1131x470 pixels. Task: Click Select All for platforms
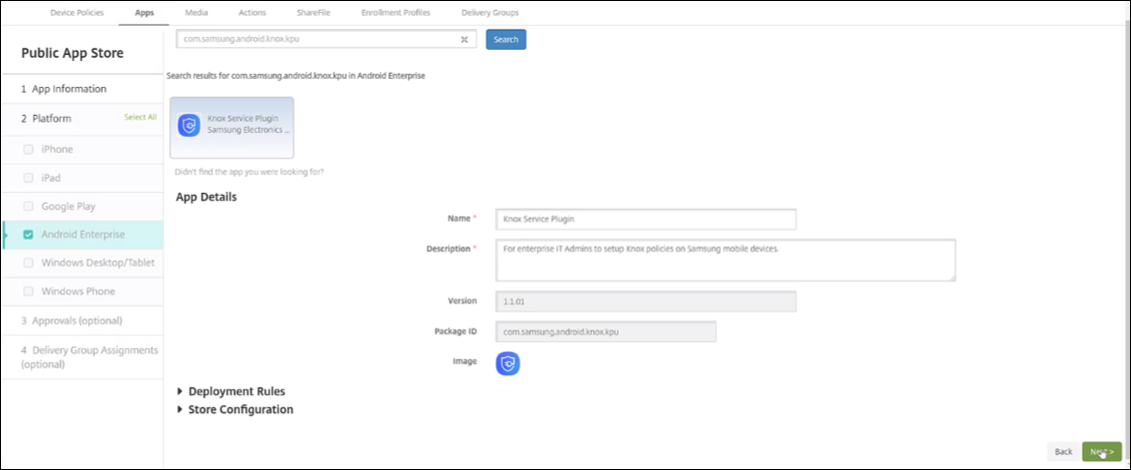click(140, 117)
